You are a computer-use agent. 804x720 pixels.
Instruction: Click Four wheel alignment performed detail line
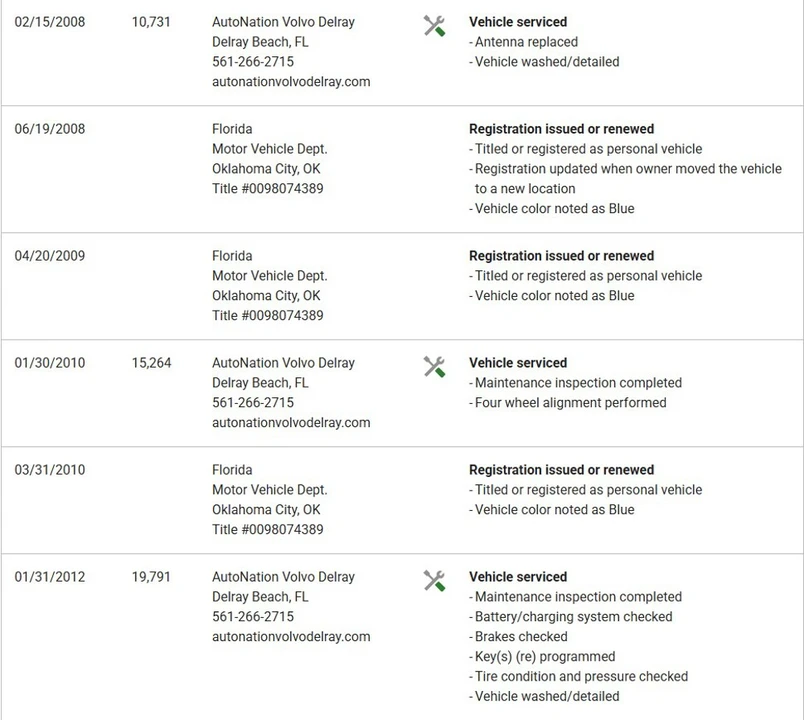click(568, 403)
